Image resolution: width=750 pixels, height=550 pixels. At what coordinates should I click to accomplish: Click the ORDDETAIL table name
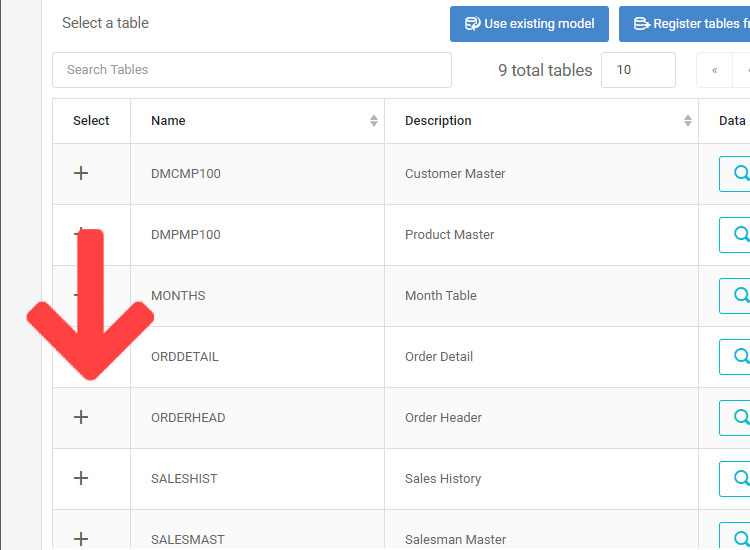185,357
